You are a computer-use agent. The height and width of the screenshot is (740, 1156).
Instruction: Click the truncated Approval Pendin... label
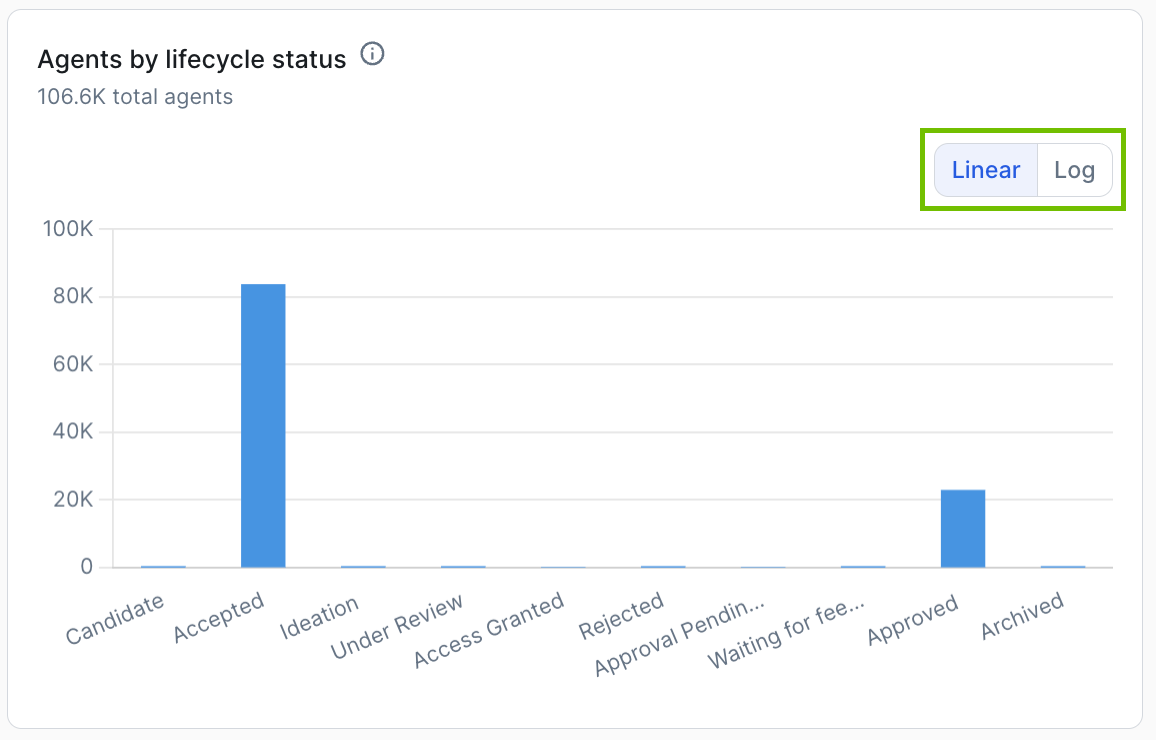[x=680, y=636]
